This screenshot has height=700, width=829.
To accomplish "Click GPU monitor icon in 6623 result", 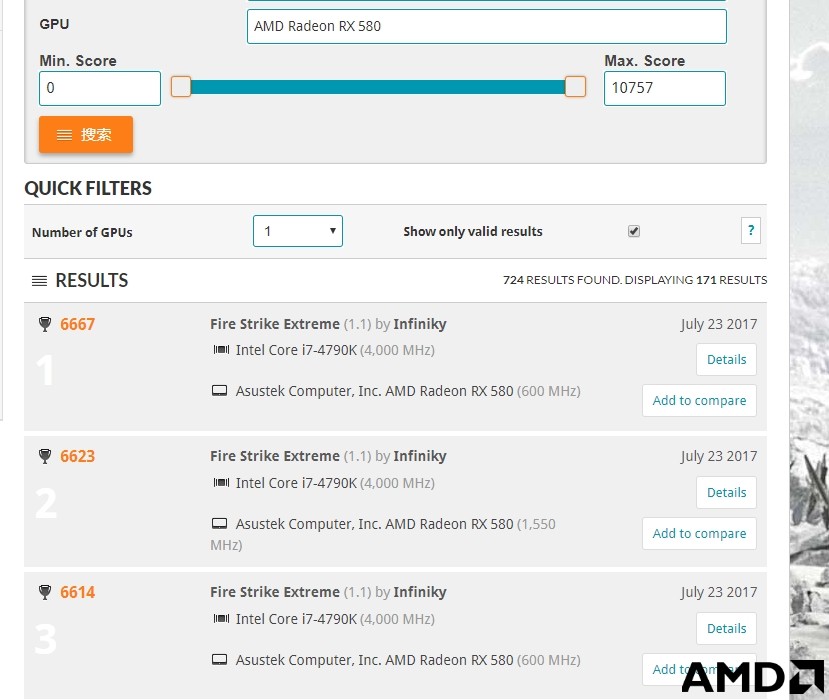I will click(219, 523).
